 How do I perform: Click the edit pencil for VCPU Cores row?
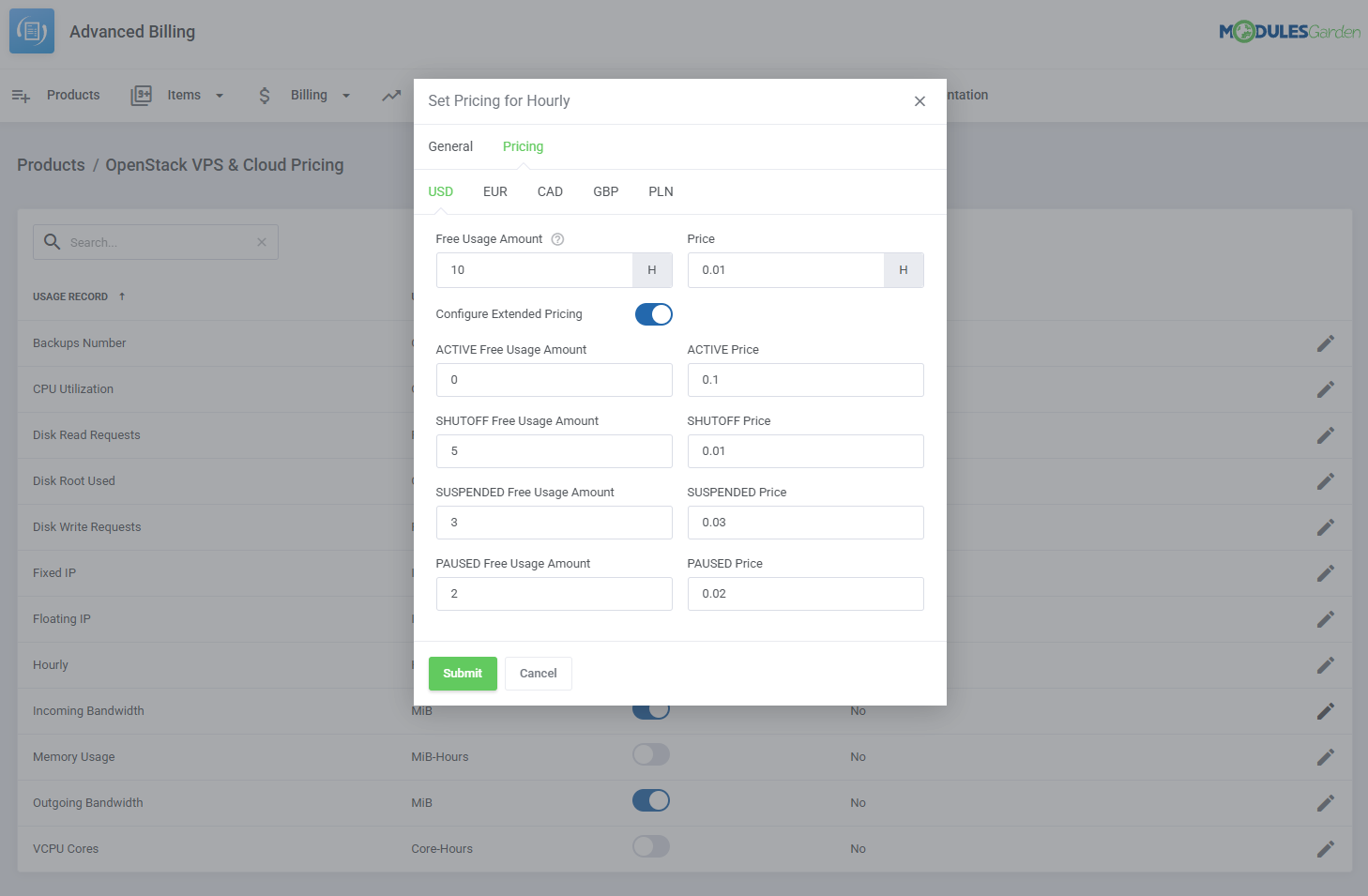coord(1325,849)
